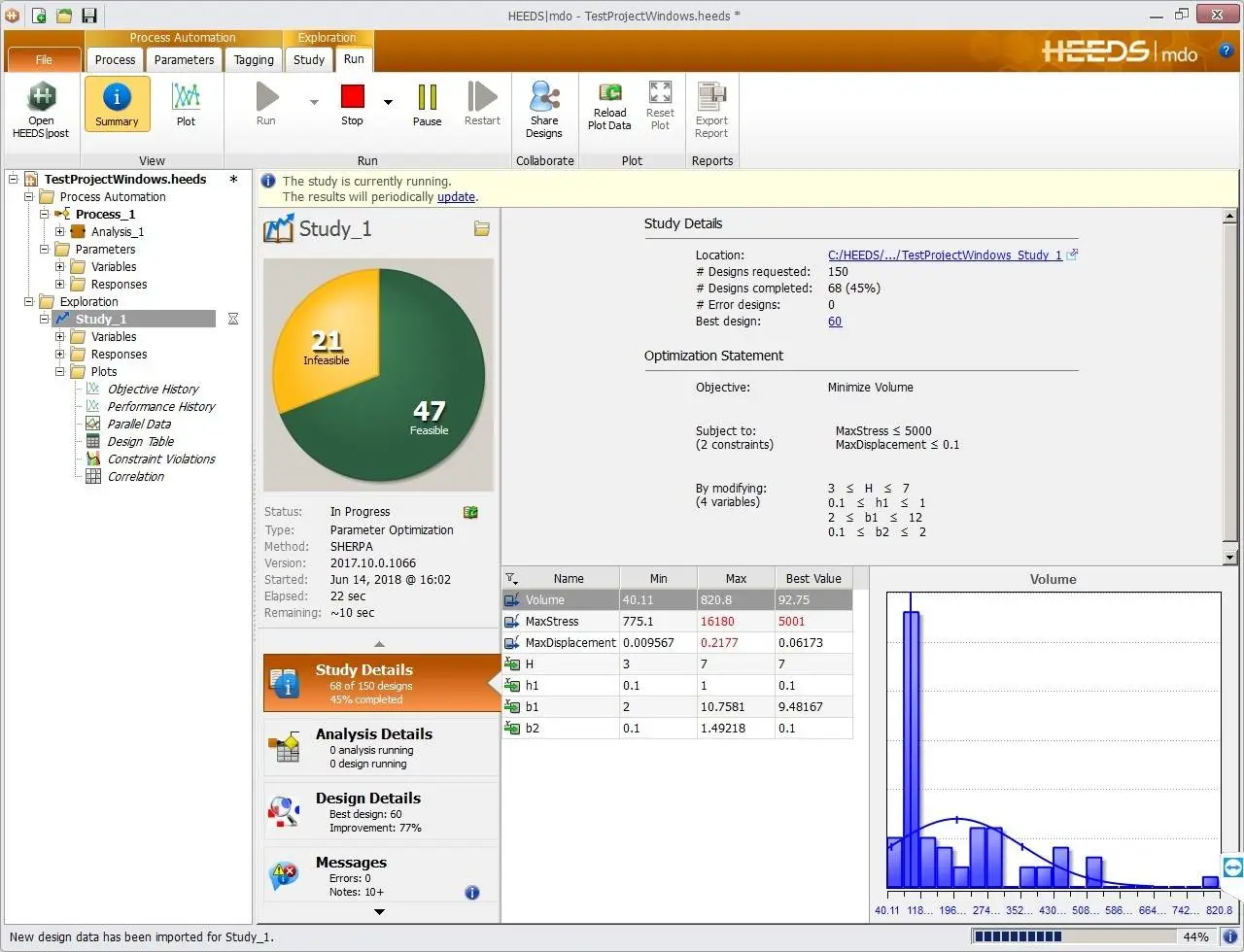Open the Performance History plot
This screenshot has width=1244, height=952.
pos(161,407)
